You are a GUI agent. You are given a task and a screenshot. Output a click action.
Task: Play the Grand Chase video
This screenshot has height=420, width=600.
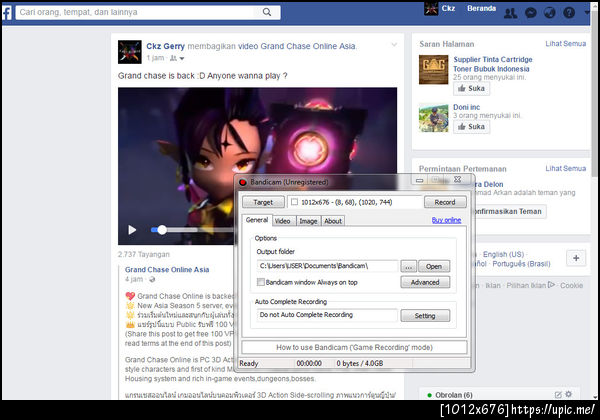point(132,230)
